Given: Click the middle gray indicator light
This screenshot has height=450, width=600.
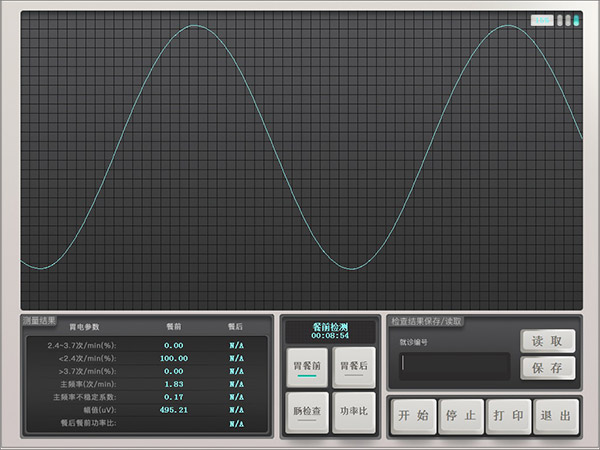Looking at the screenshot, I should pos(568,20).
